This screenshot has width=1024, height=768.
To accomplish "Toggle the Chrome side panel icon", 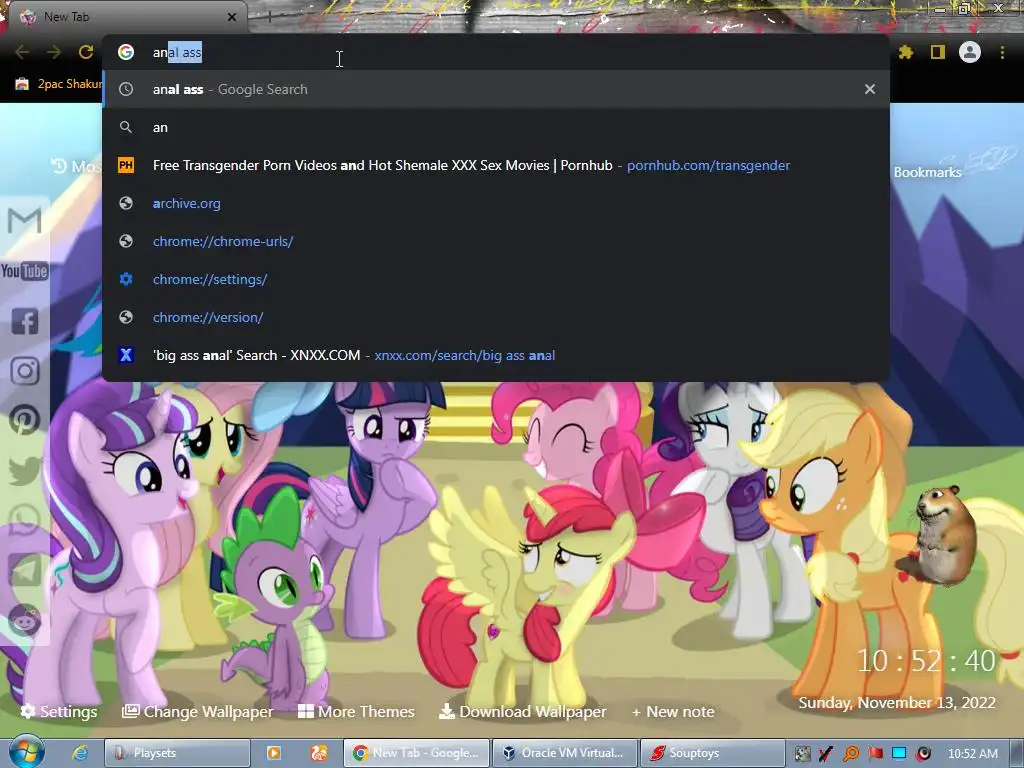I will (x=938, y=52).
